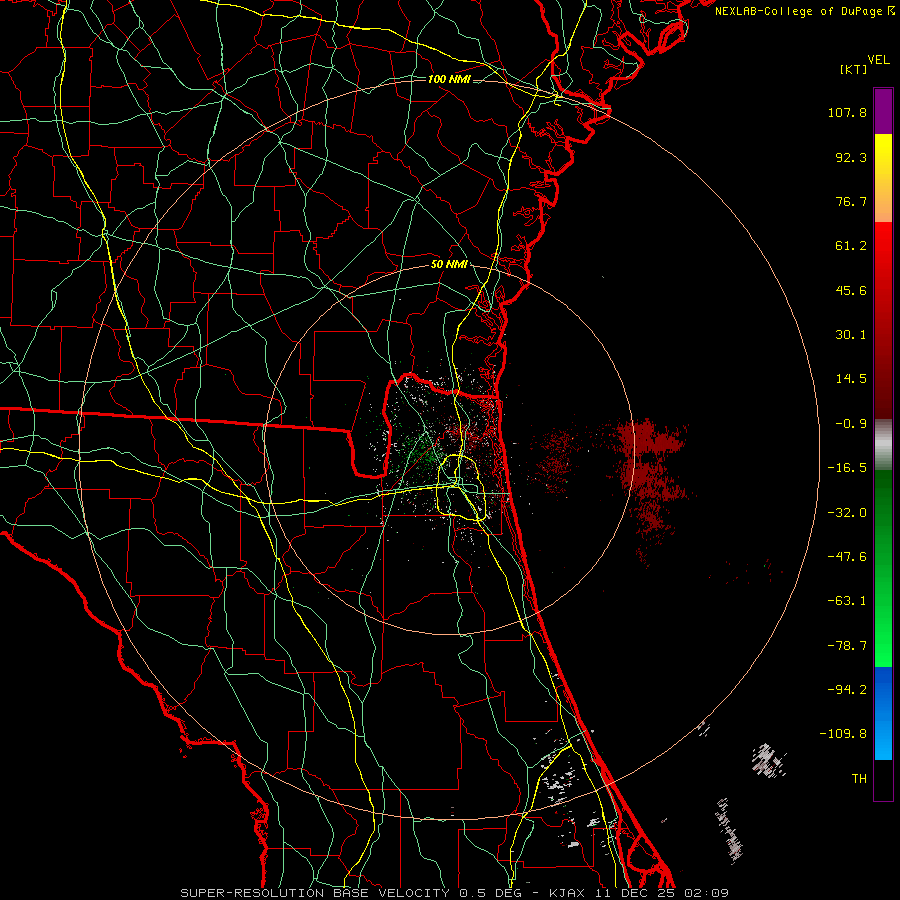
Task: Click the -109.8 velocity legend value
Action: pos(844,734)
